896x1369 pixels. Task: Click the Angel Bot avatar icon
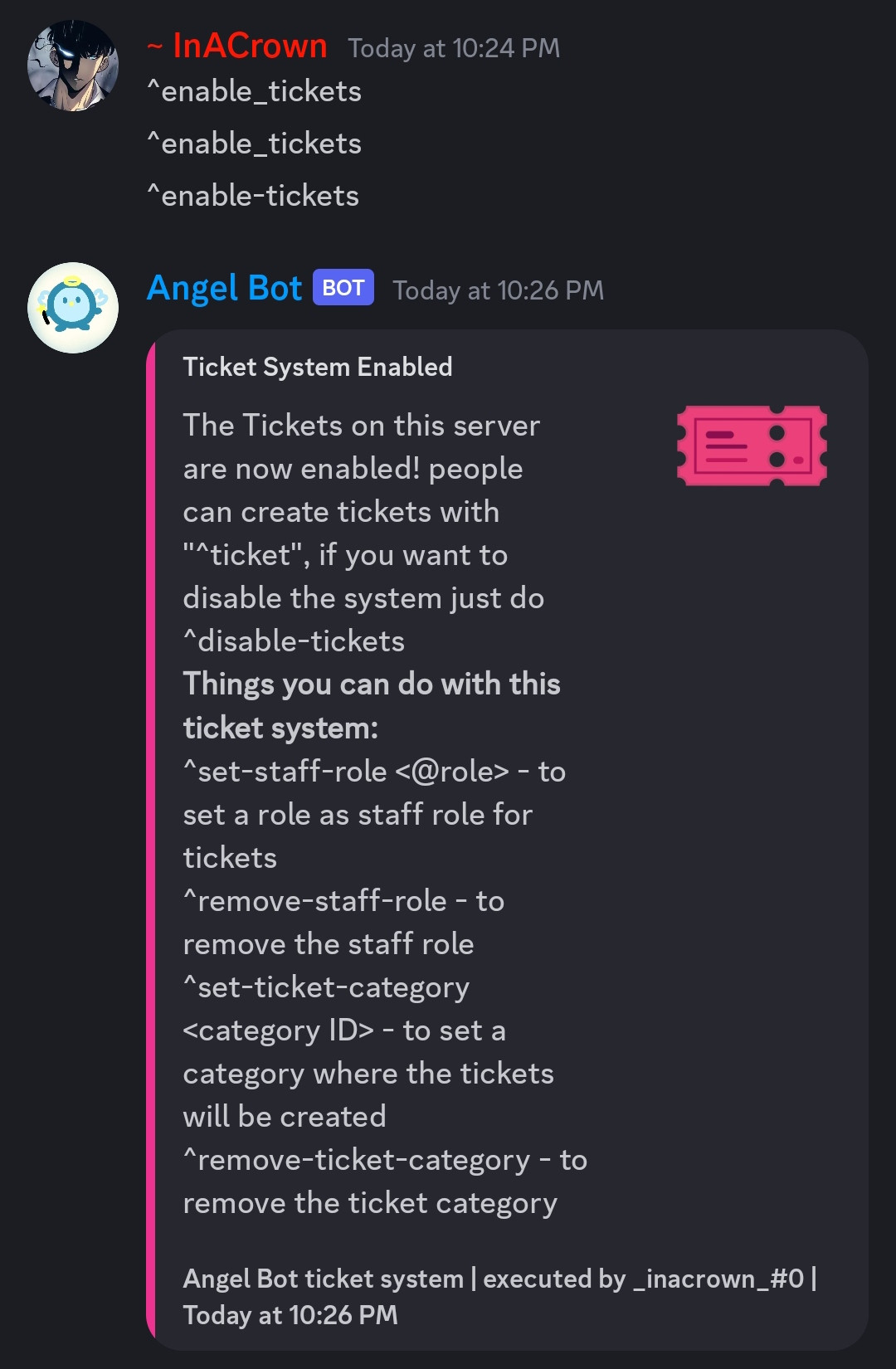click(x=73, y=308)
